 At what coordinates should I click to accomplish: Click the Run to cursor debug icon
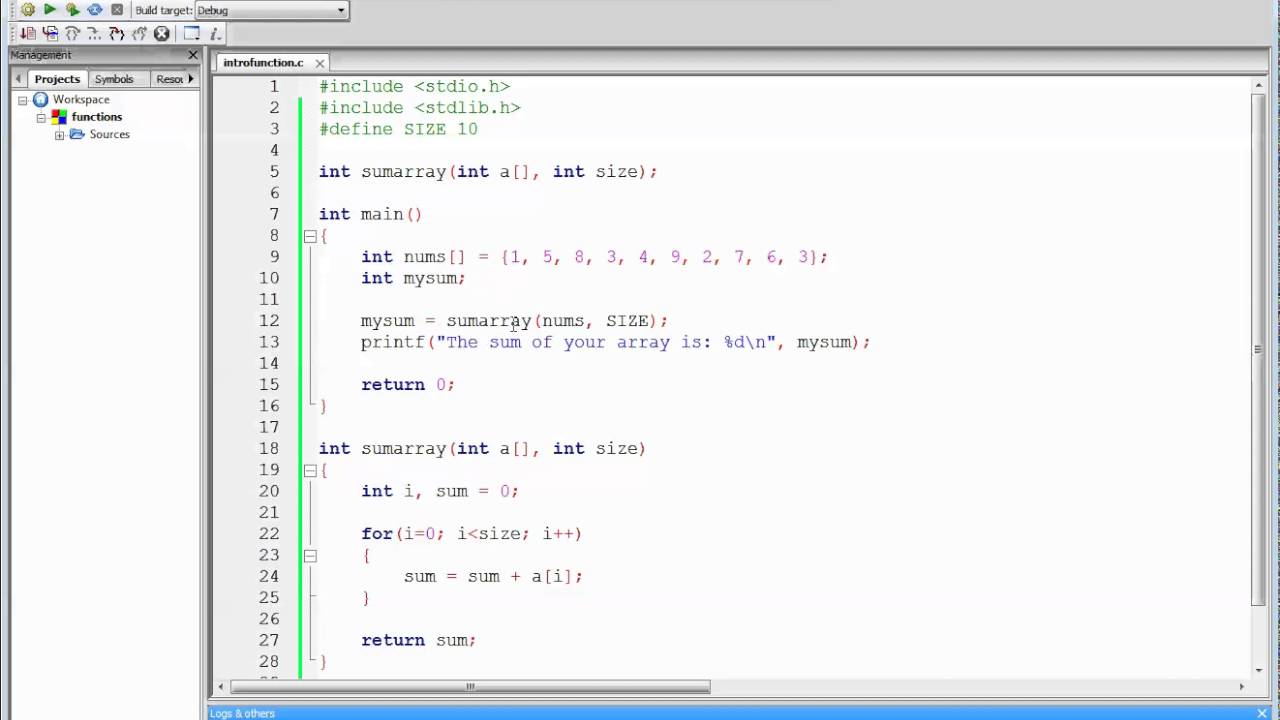point(28,33)
